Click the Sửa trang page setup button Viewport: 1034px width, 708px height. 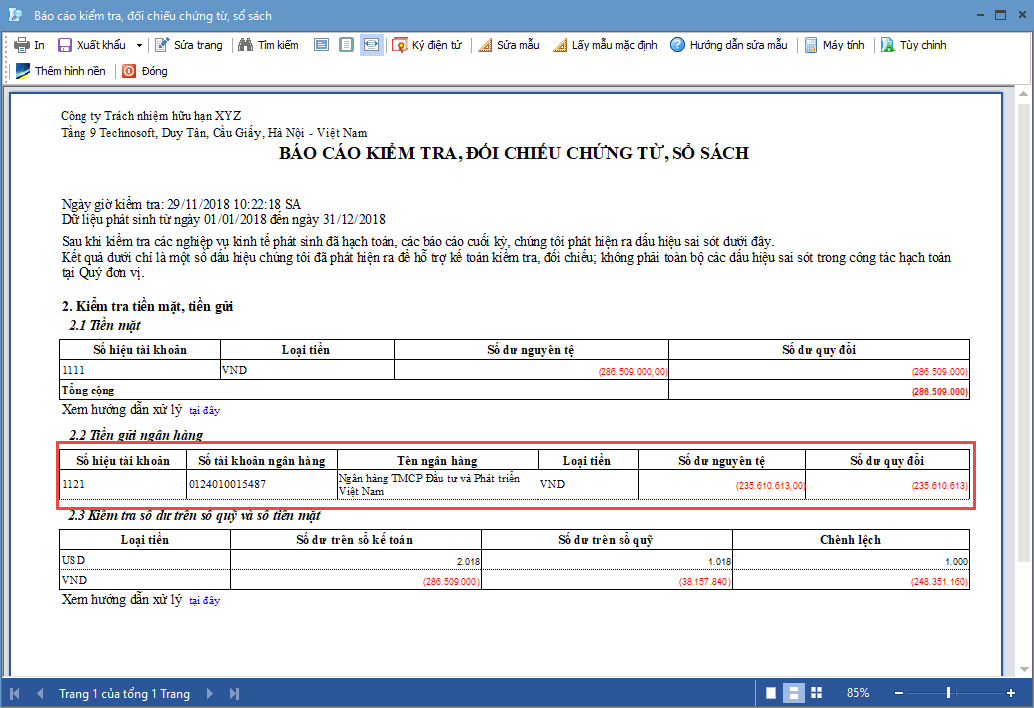[189, 45]
